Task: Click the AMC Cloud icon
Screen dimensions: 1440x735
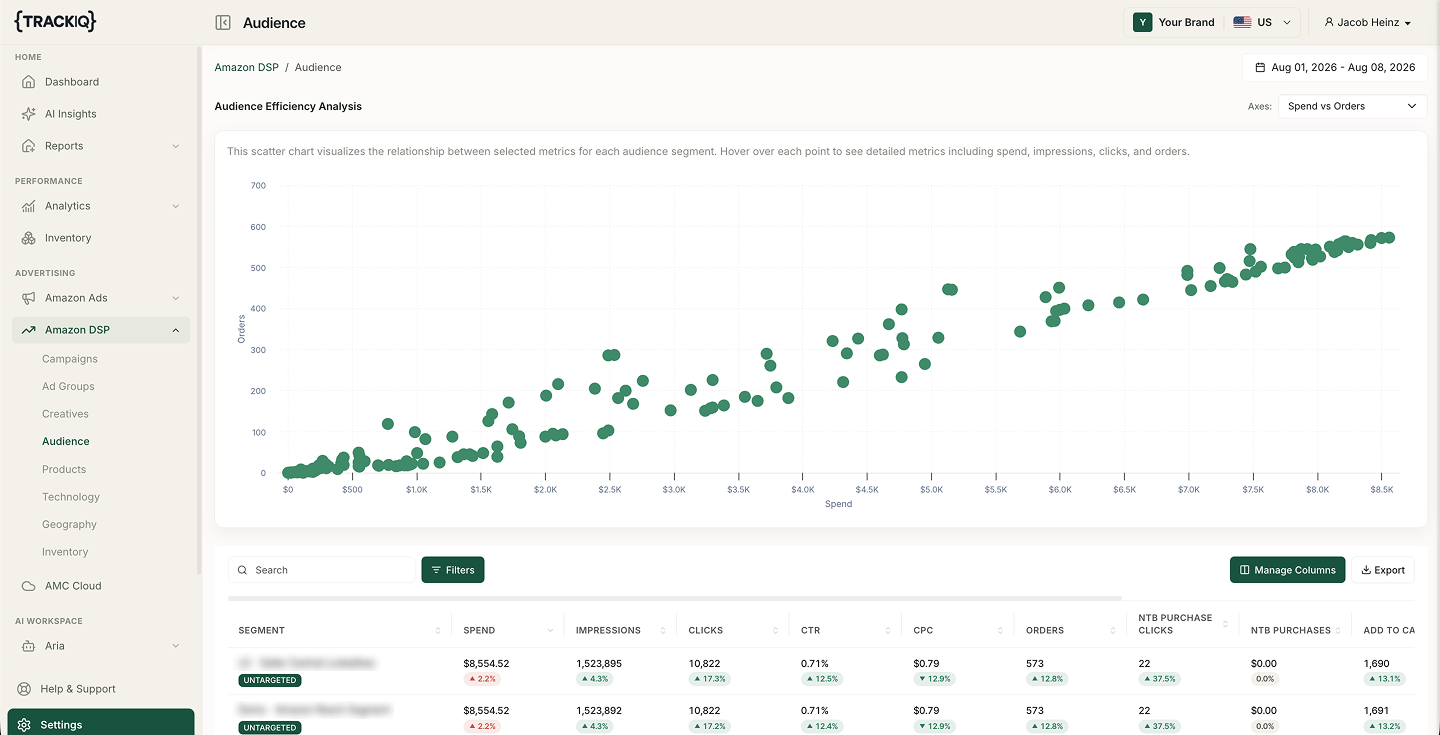Action: pos(29,586)
